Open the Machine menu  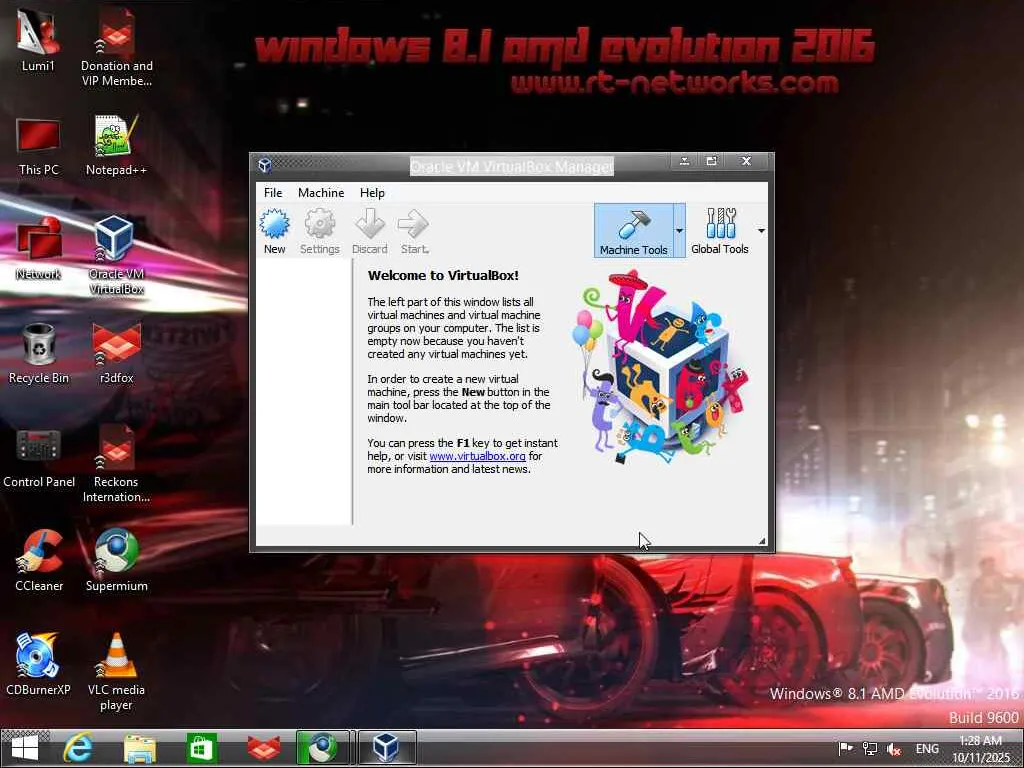coord(321,193)
